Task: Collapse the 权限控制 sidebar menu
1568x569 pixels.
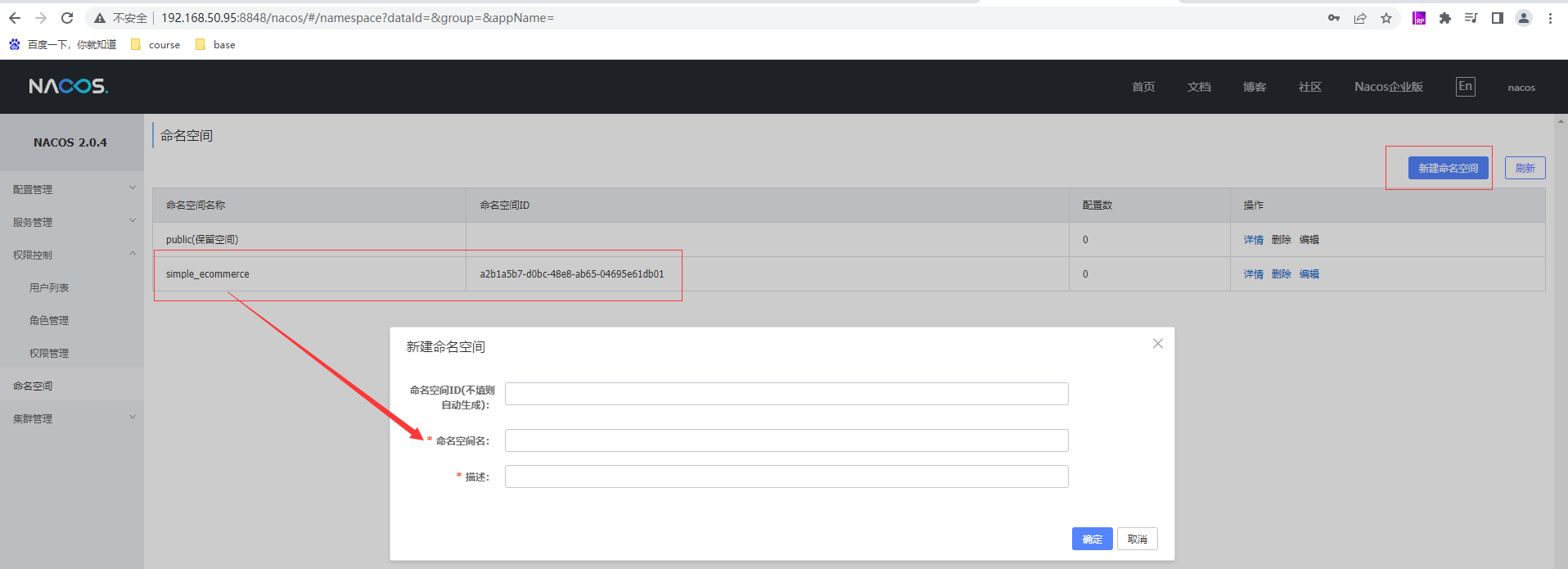Action: (70, 255)
